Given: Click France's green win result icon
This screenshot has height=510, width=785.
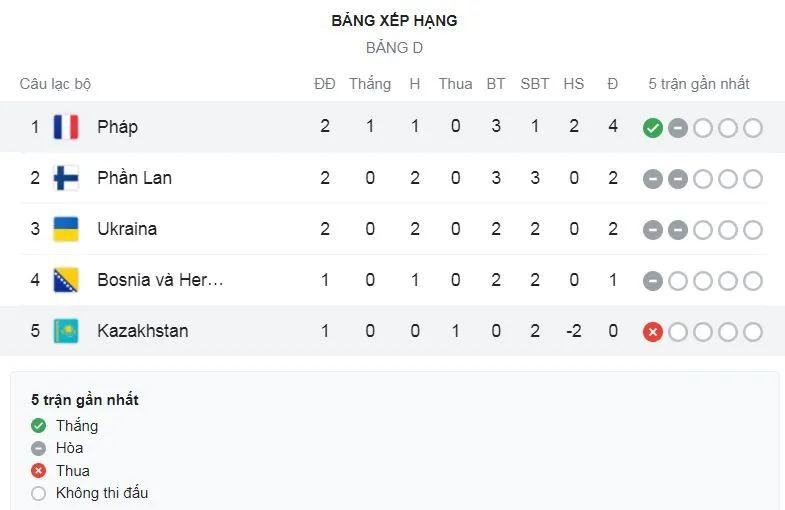Looking at the screenshot, I should (x=653, y=128).
